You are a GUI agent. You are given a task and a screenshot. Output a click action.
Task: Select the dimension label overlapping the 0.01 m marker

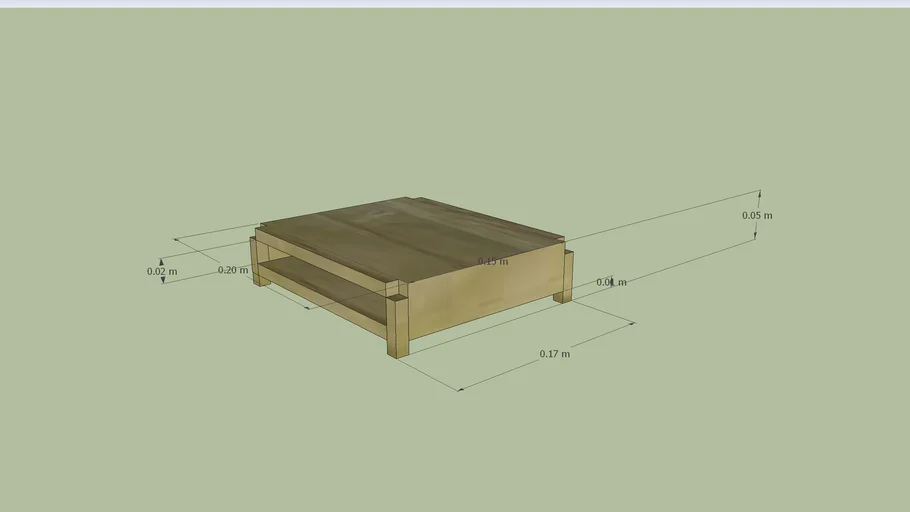point(612,282)
